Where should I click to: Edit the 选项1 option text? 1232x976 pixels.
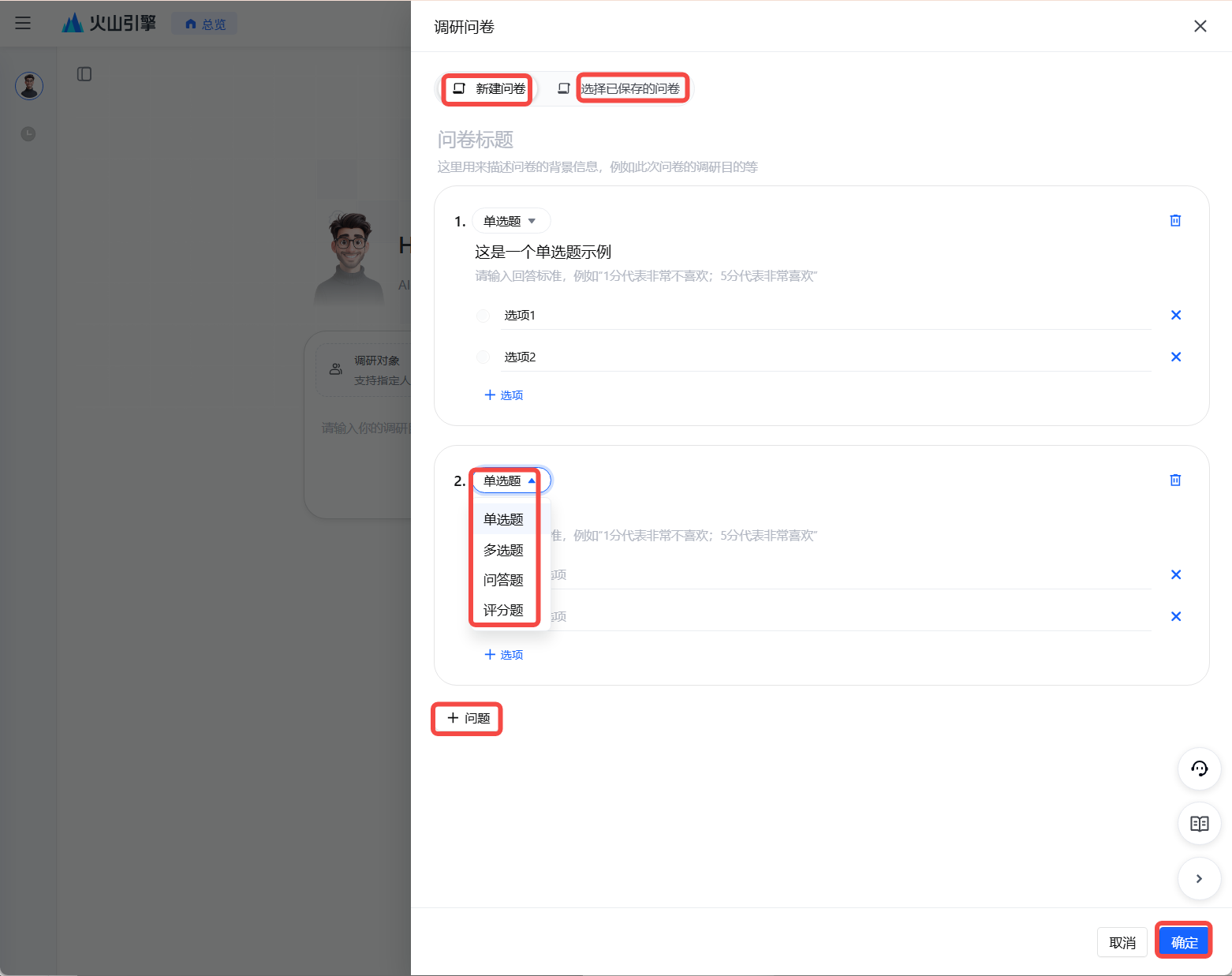825,316
